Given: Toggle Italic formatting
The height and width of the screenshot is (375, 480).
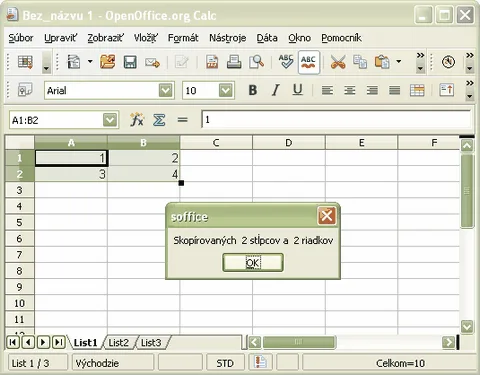Looking at the screenshot, I should click(x=275, y=90).
